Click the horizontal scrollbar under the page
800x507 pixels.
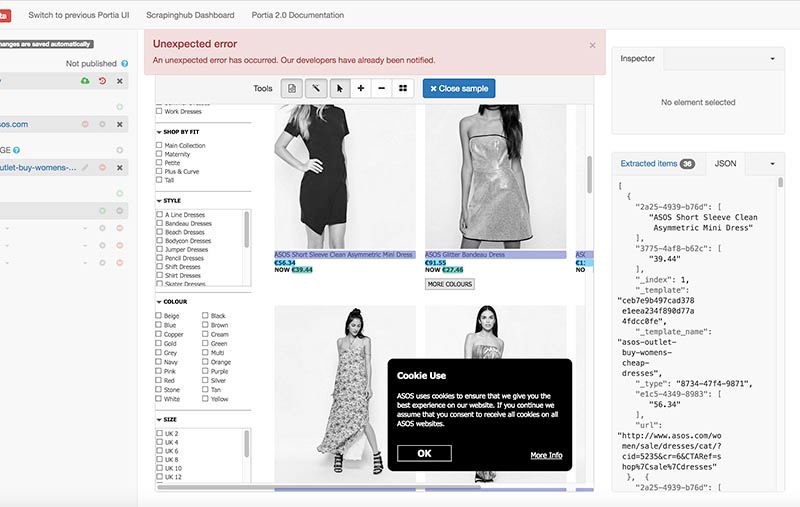[318, 487]
